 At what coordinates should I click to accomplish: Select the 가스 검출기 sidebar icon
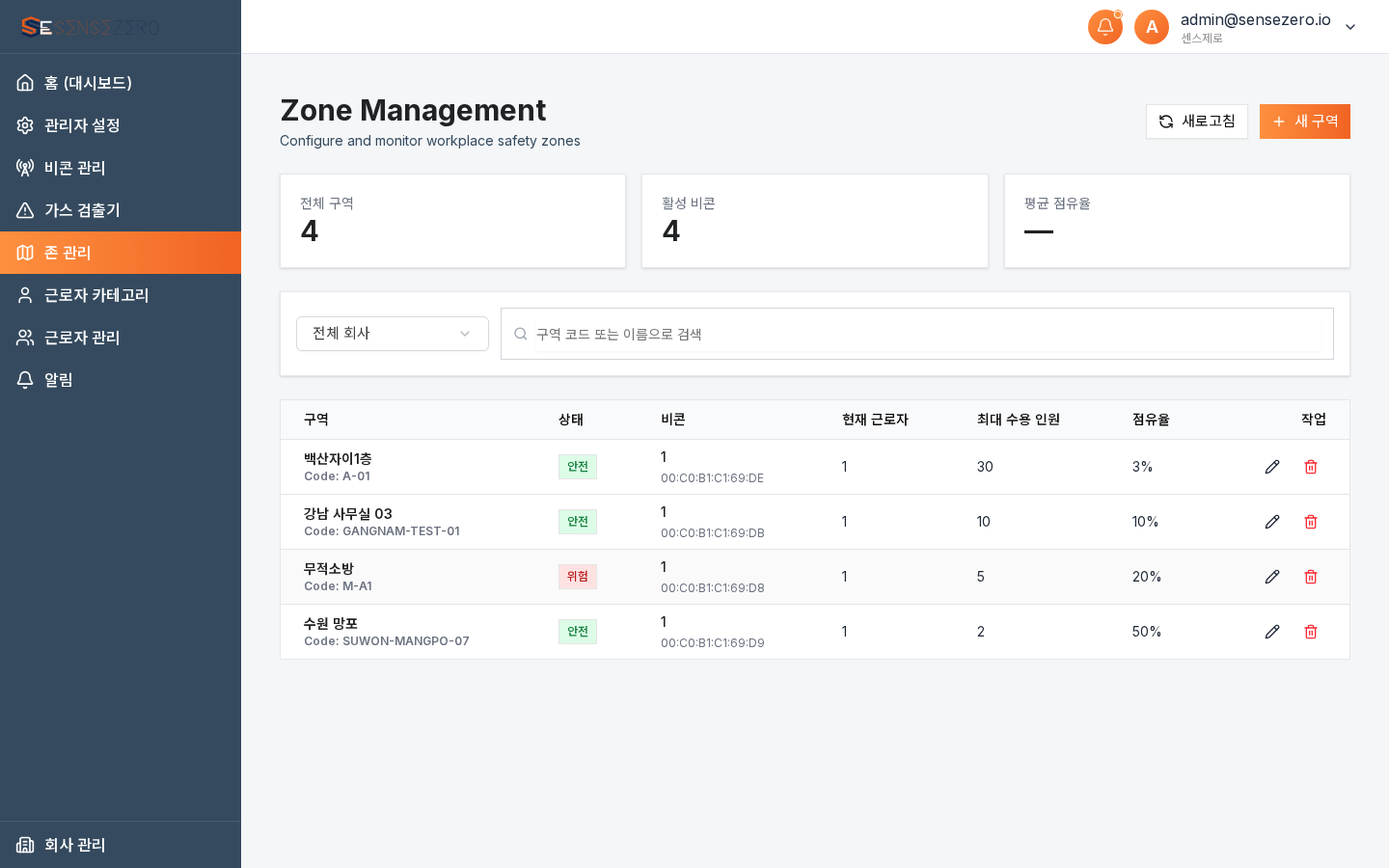(x=25, y=210)
